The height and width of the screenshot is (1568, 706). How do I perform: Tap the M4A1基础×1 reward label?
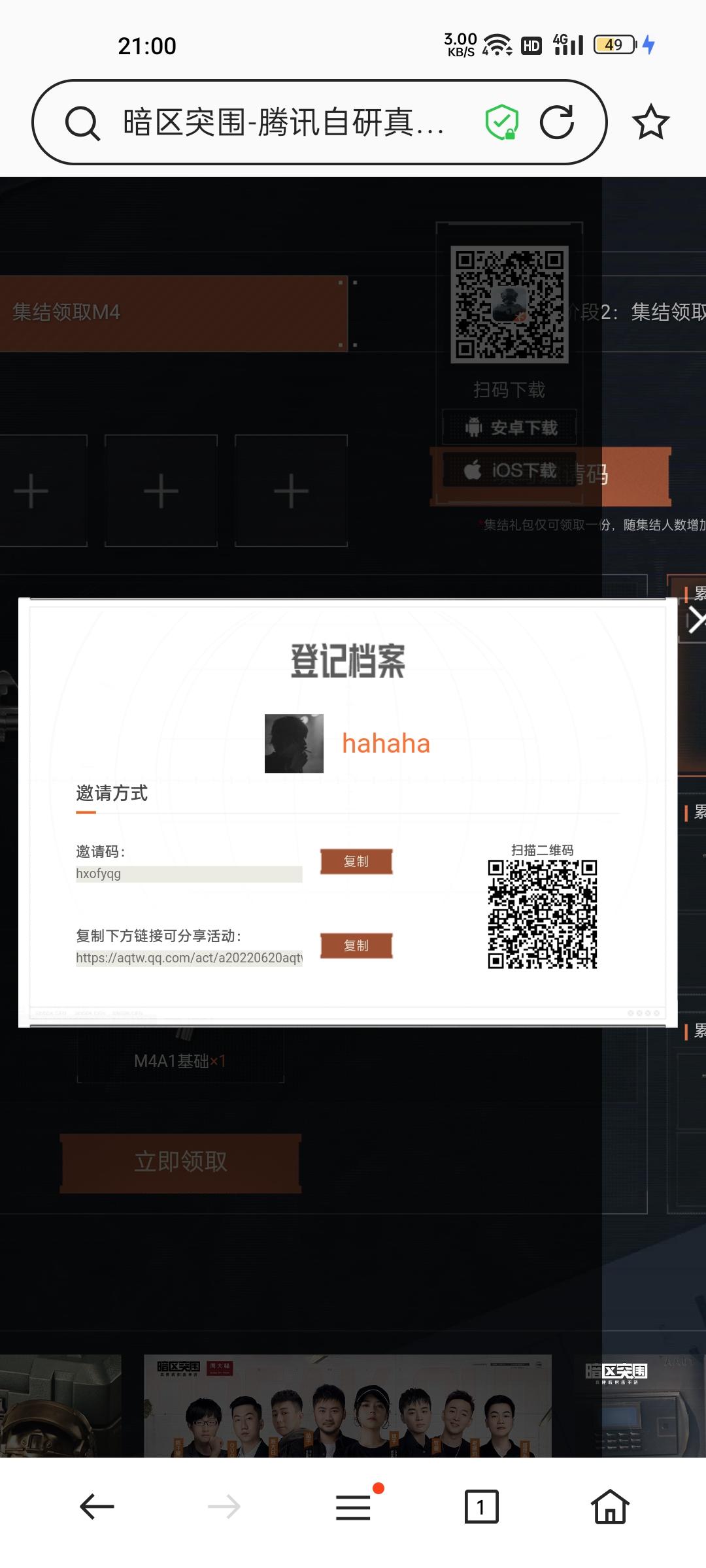pos(180,1061)
